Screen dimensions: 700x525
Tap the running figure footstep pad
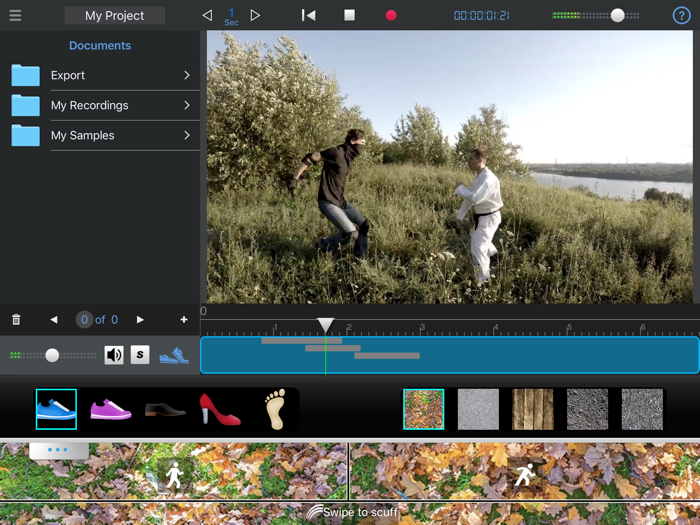(525, 471)
